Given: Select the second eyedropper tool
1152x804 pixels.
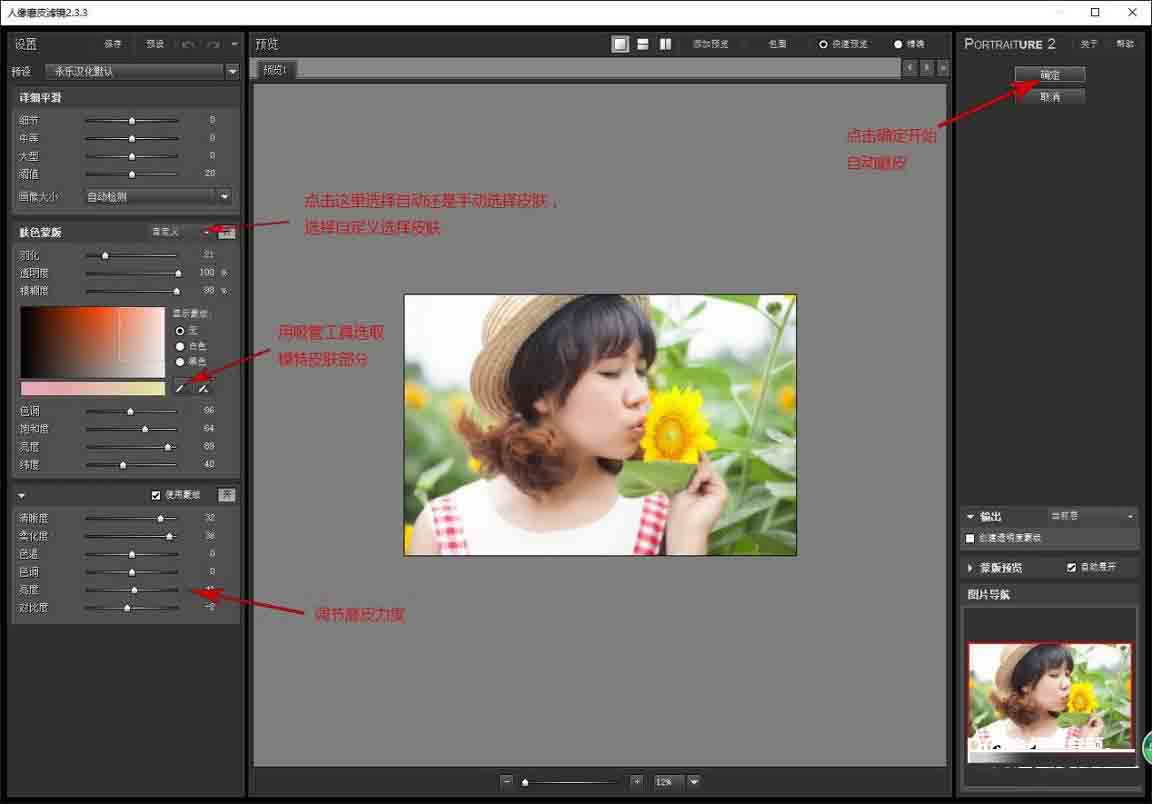Looking at the screenshot, I should coord(203,388).
